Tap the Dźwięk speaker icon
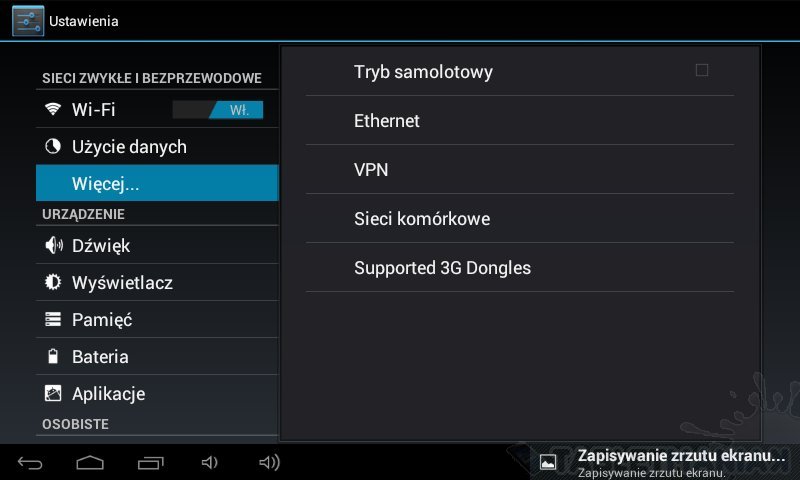The height and width of the screenshot is (480, 800). tap(54, 245)
